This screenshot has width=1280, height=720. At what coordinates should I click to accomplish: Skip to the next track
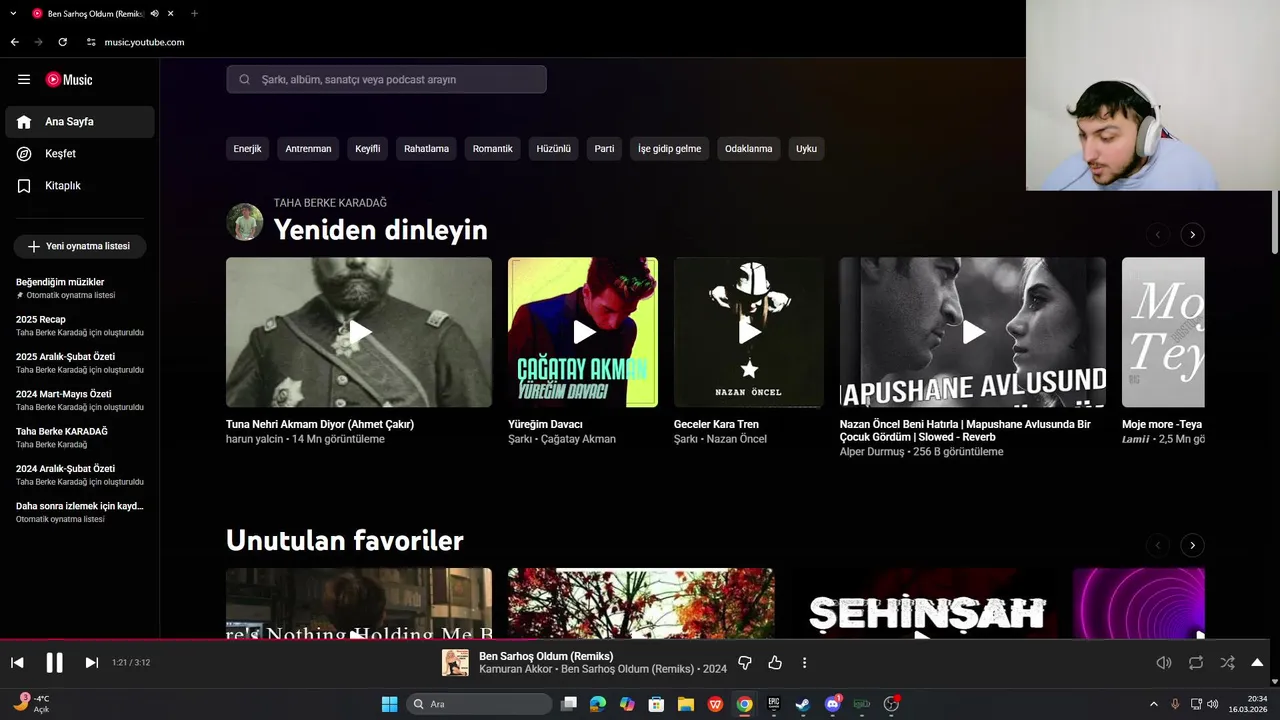point(91,662)
